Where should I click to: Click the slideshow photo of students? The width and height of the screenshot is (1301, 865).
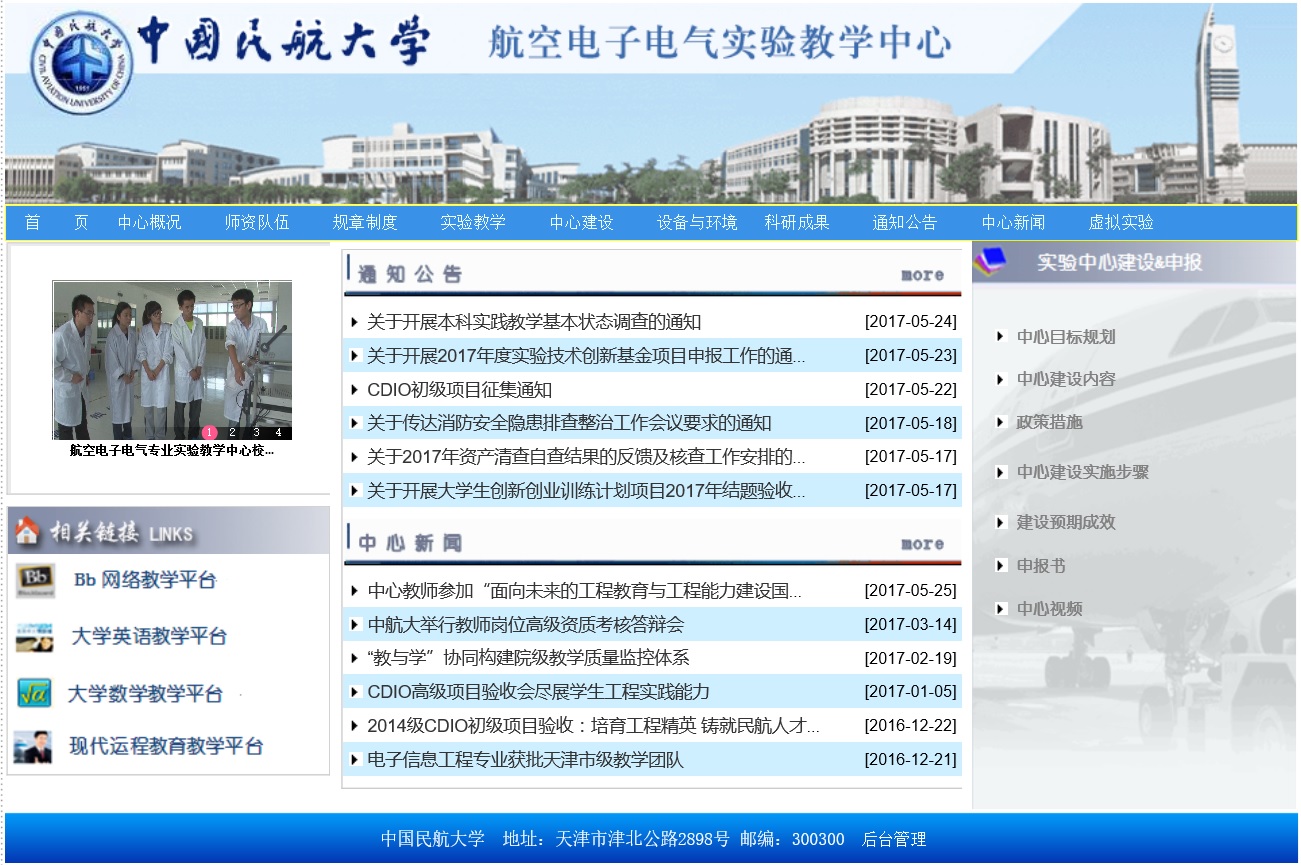(172, 355)
